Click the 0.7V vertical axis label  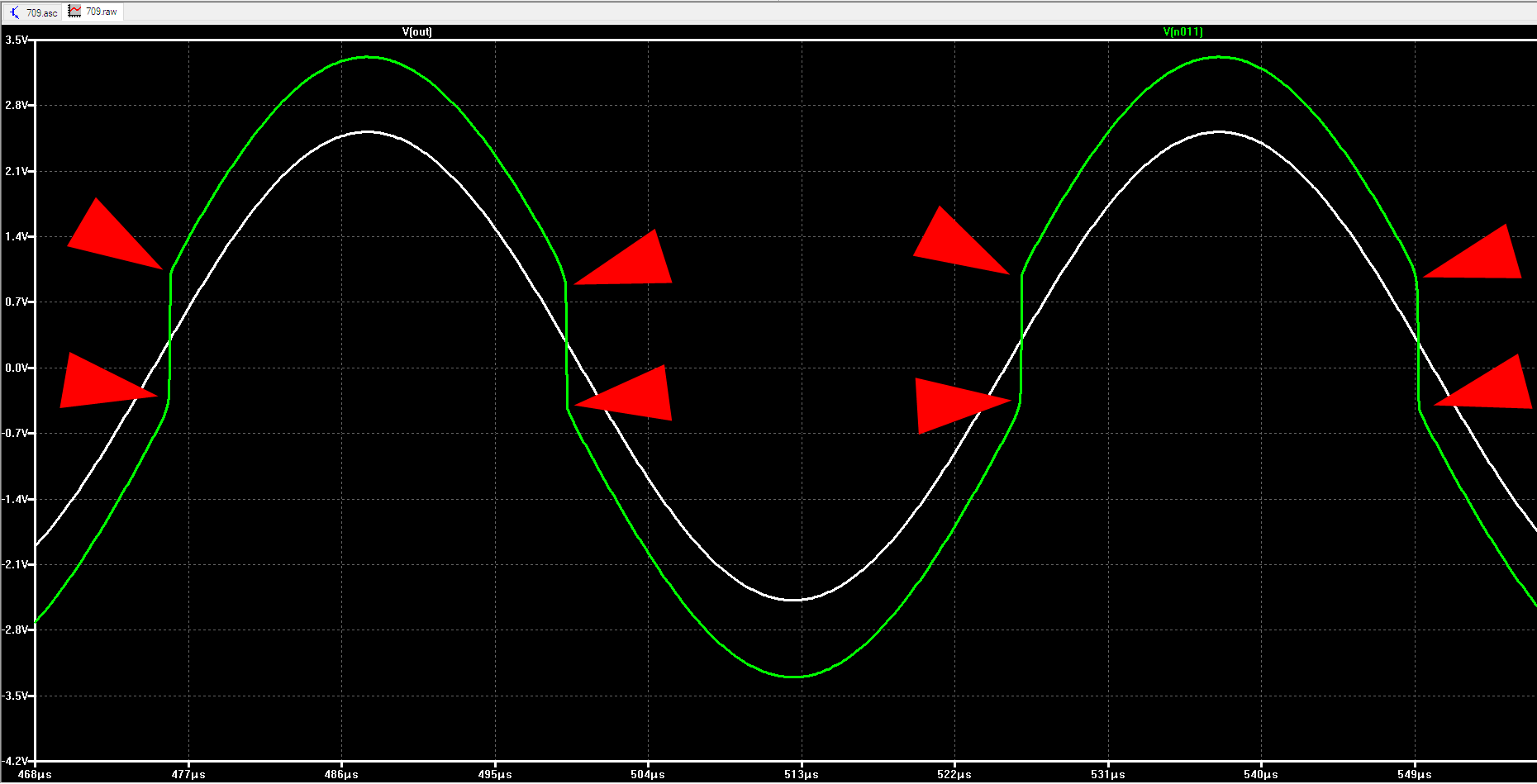click(x=17, y=302)
